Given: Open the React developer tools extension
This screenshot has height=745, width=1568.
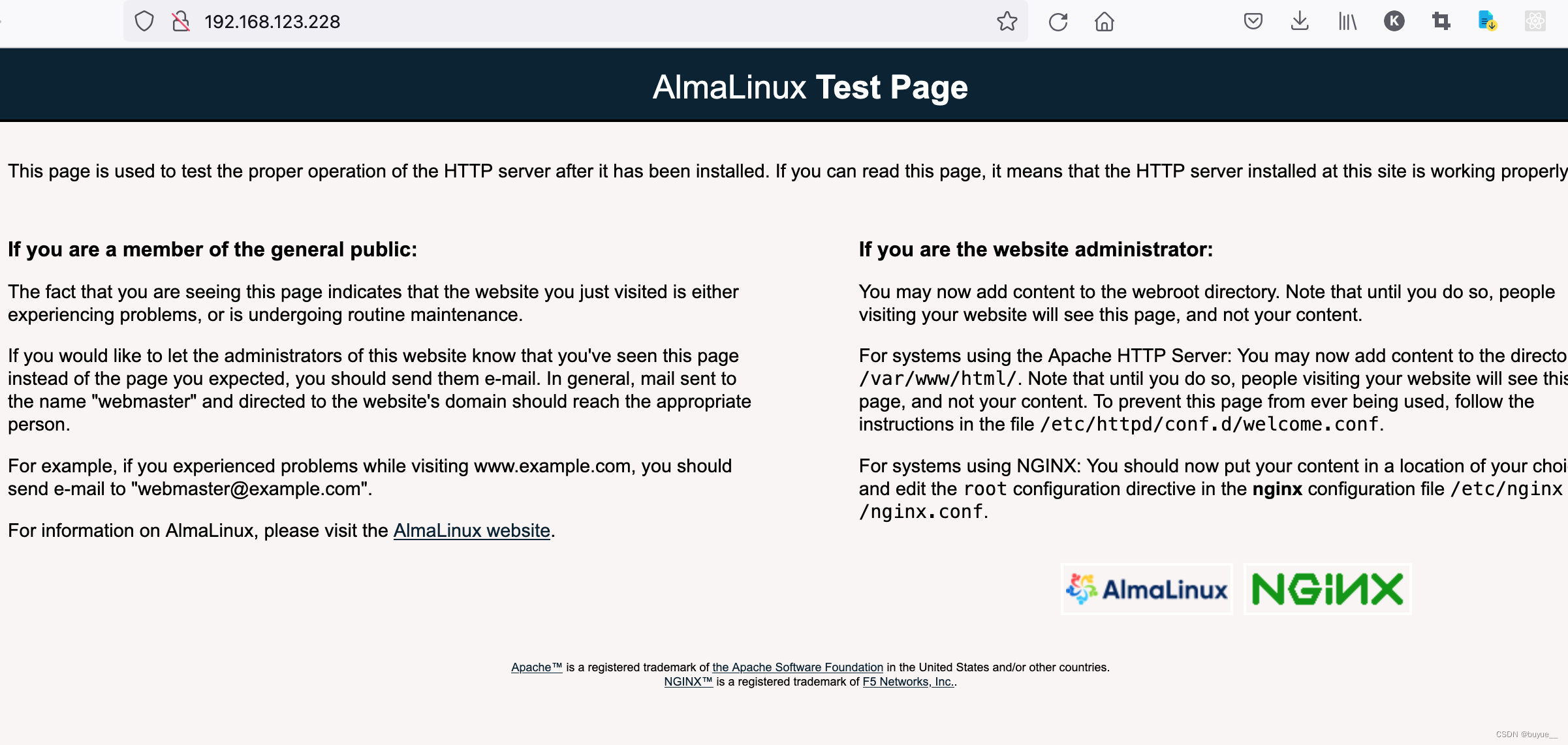Looking at the screenshot, I should click(x=1535, y=22).
